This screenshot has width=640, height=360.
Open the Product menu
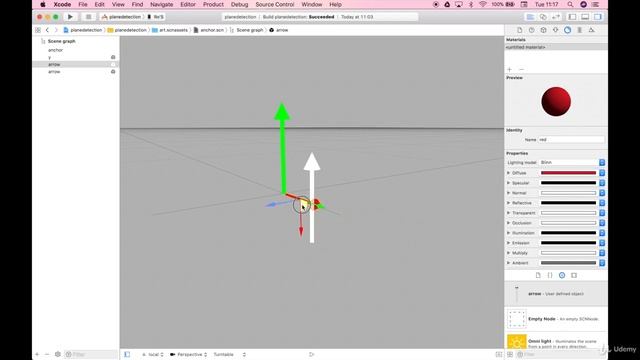point(213,4)
